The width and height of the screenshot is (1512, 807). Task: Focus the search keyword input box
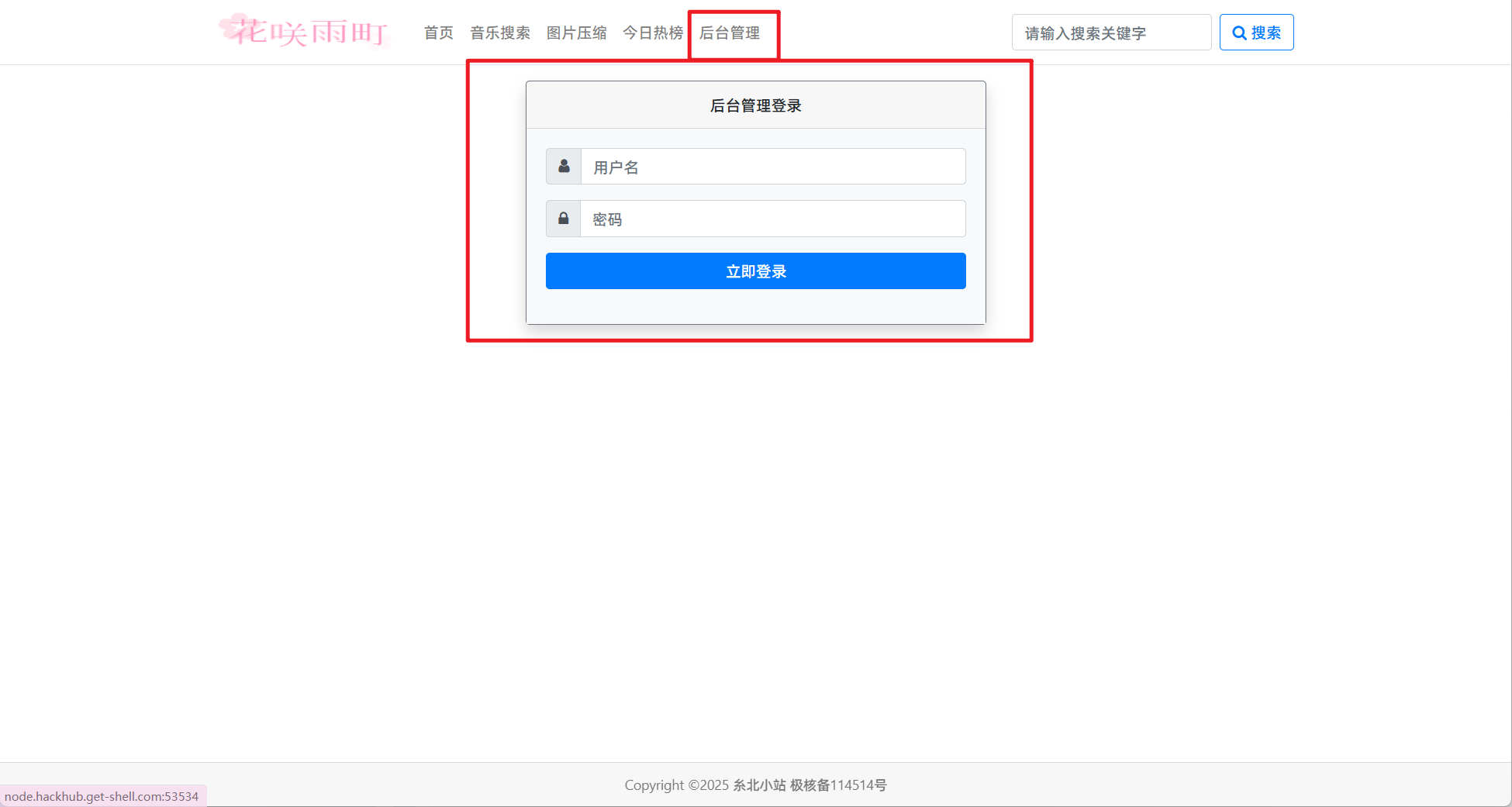click(1110, 33)
